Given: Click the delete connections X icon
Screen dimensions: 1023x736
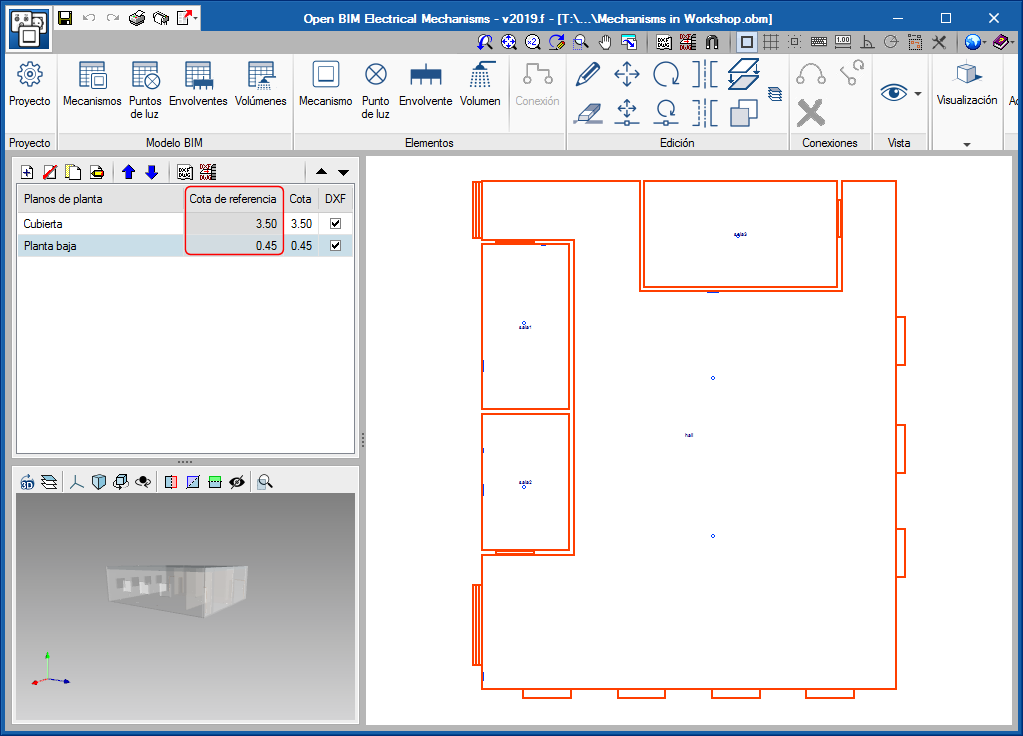Looking at the screenshot, I should click(810, 113).
